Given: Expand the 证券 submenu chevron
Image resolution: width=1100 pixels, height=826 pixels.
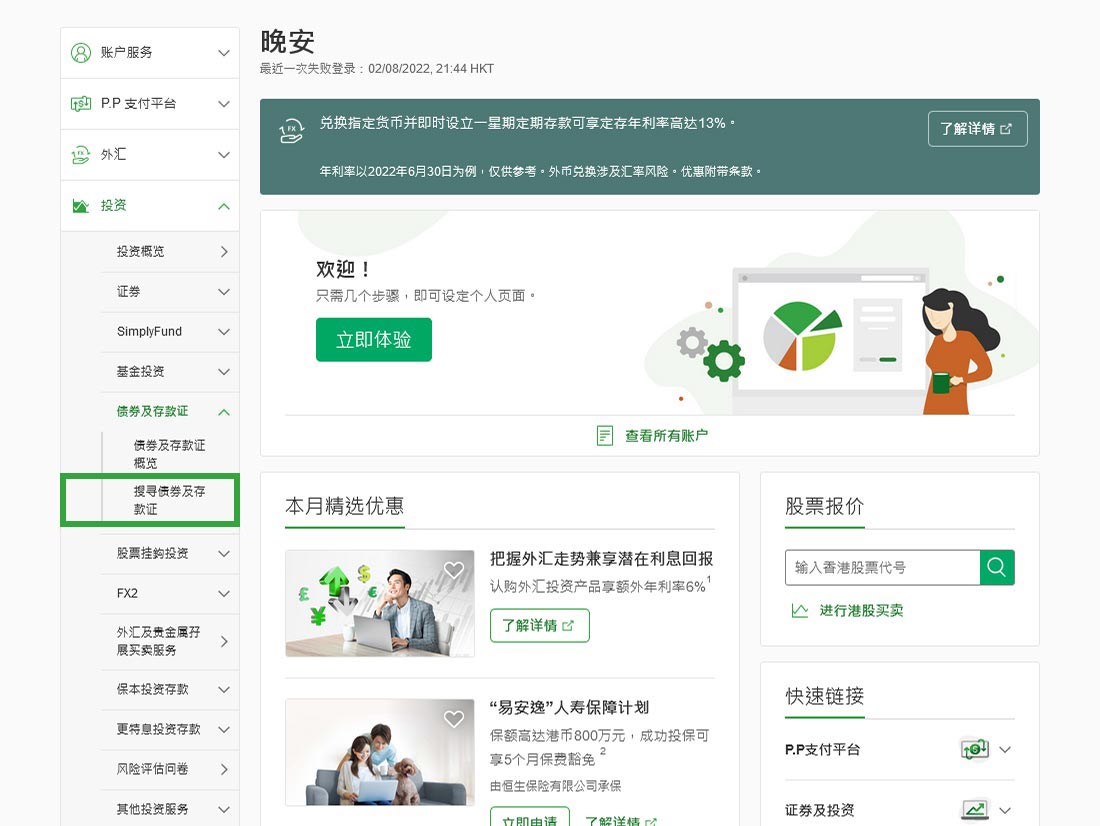Looking at the screenshot, I should point(224,292).
